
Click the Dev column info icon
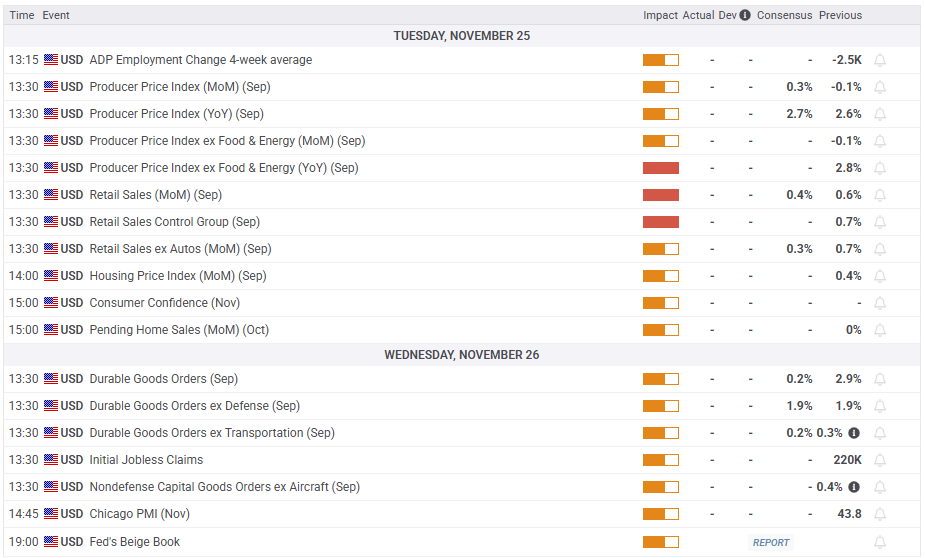[745, 15]
